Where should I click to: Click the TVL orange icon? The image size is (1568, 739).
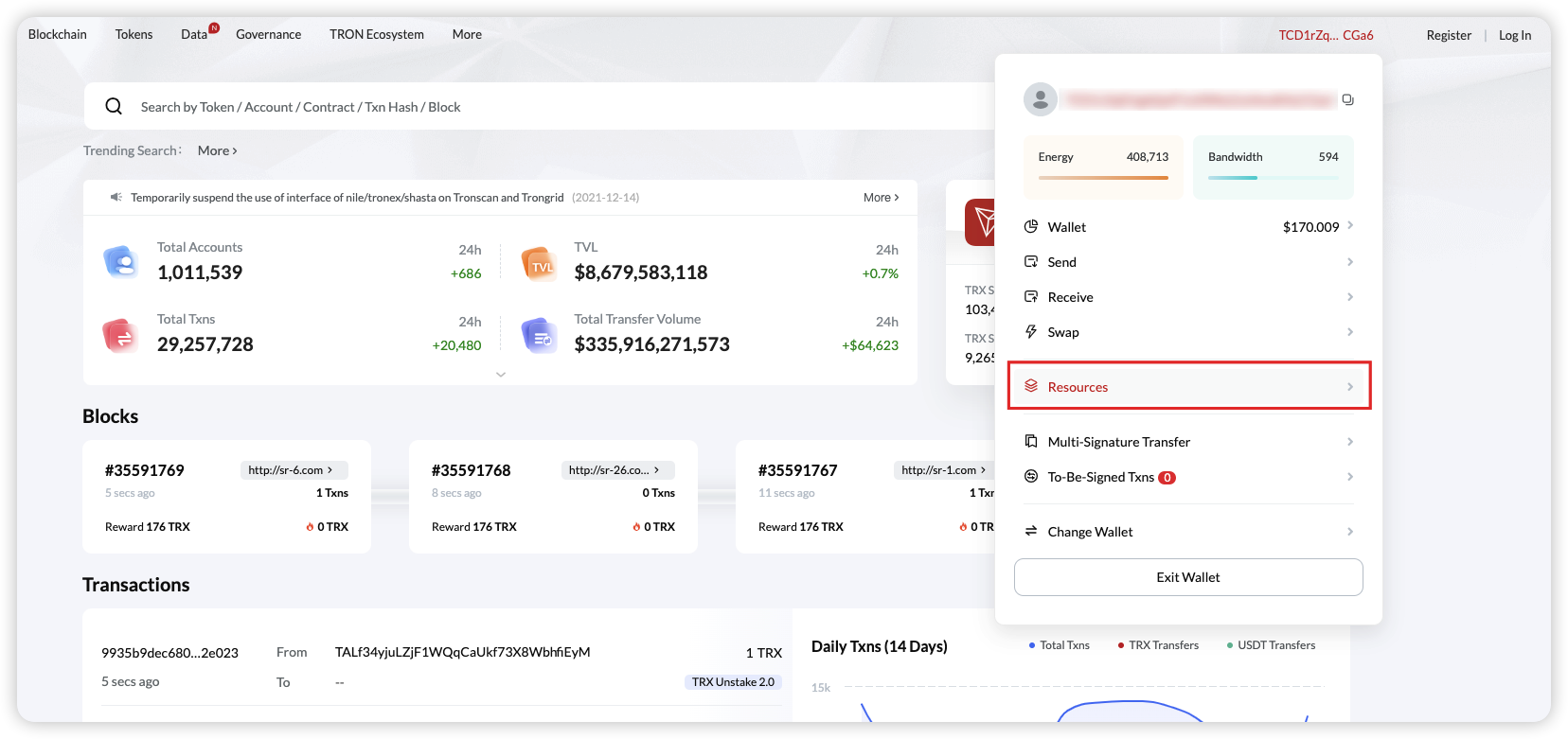point(540,263)
